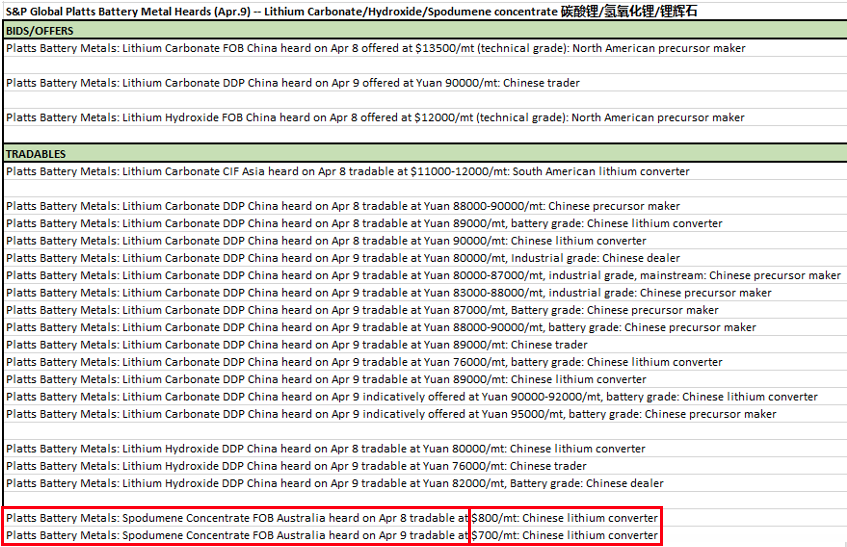Click the TRADABLES section header
The width and height of the screenshot is (847, 547).
(425, 154)
